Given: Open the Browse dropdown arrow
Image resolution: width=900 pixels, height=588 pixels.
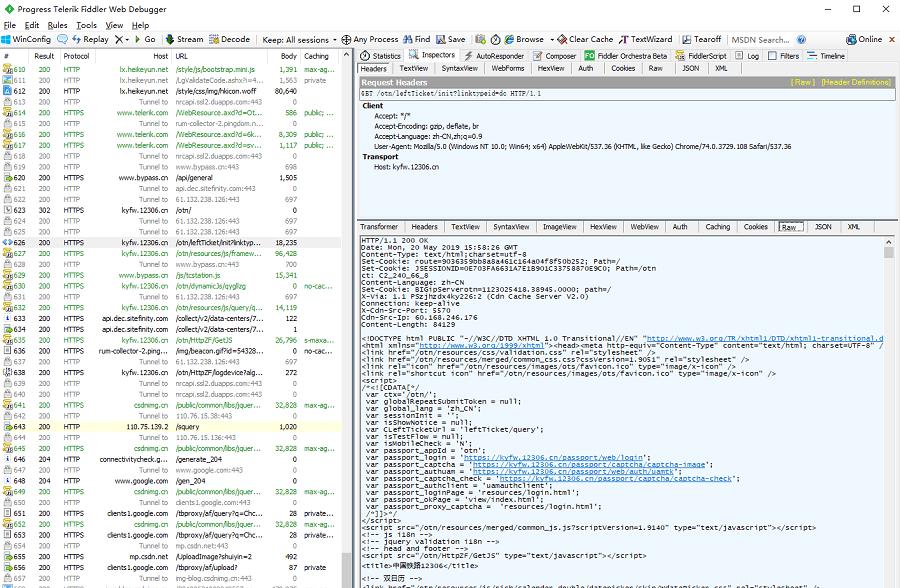Looking at the screenshot, I should coord(552,40).
